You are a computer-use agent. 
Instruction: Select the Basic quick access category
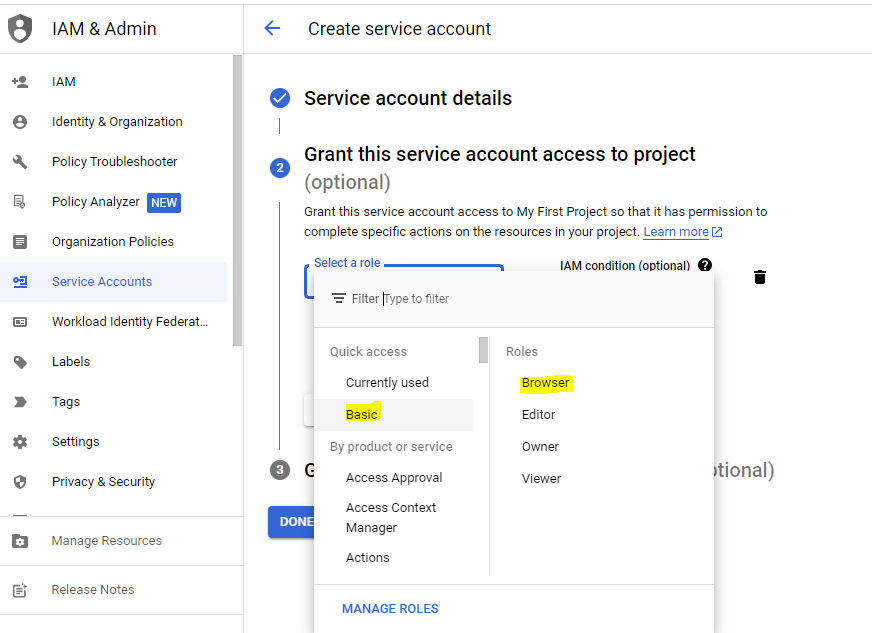tap(362, 415)
